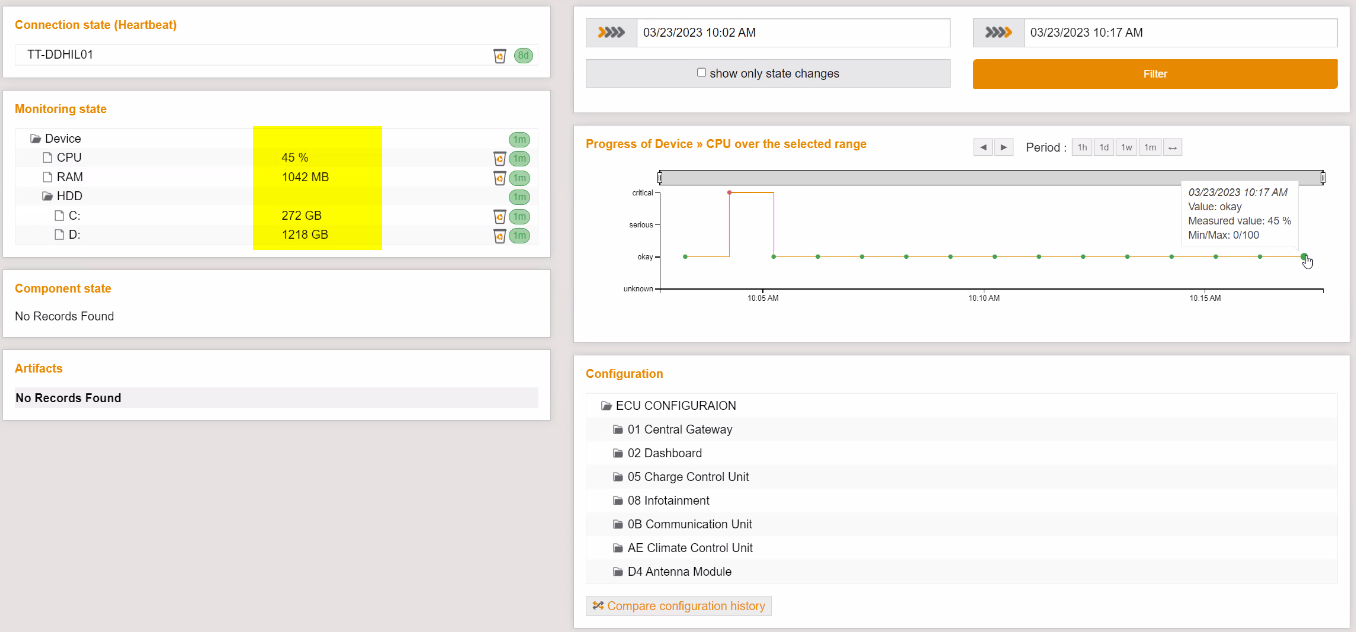
Task: Click the orange Filter button
Action: pos(1154,73)
